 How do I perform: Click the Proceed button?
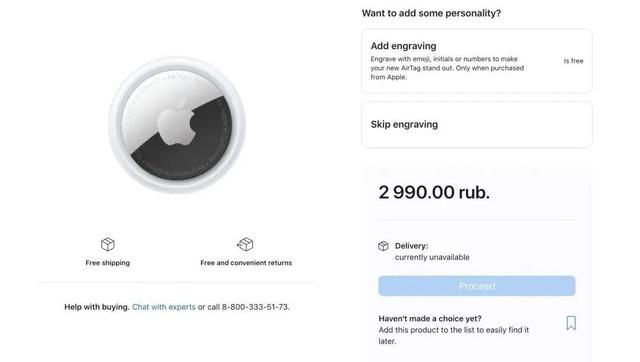point(477,286)
